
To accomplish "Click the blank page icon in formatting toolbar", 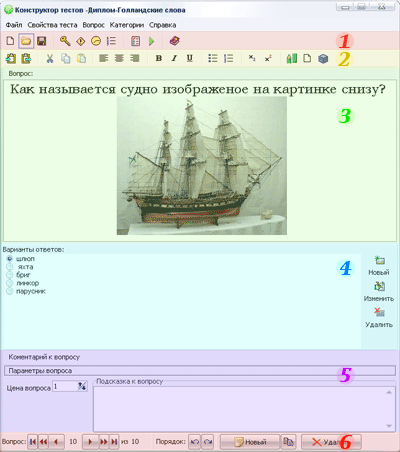I will (307, 58).
